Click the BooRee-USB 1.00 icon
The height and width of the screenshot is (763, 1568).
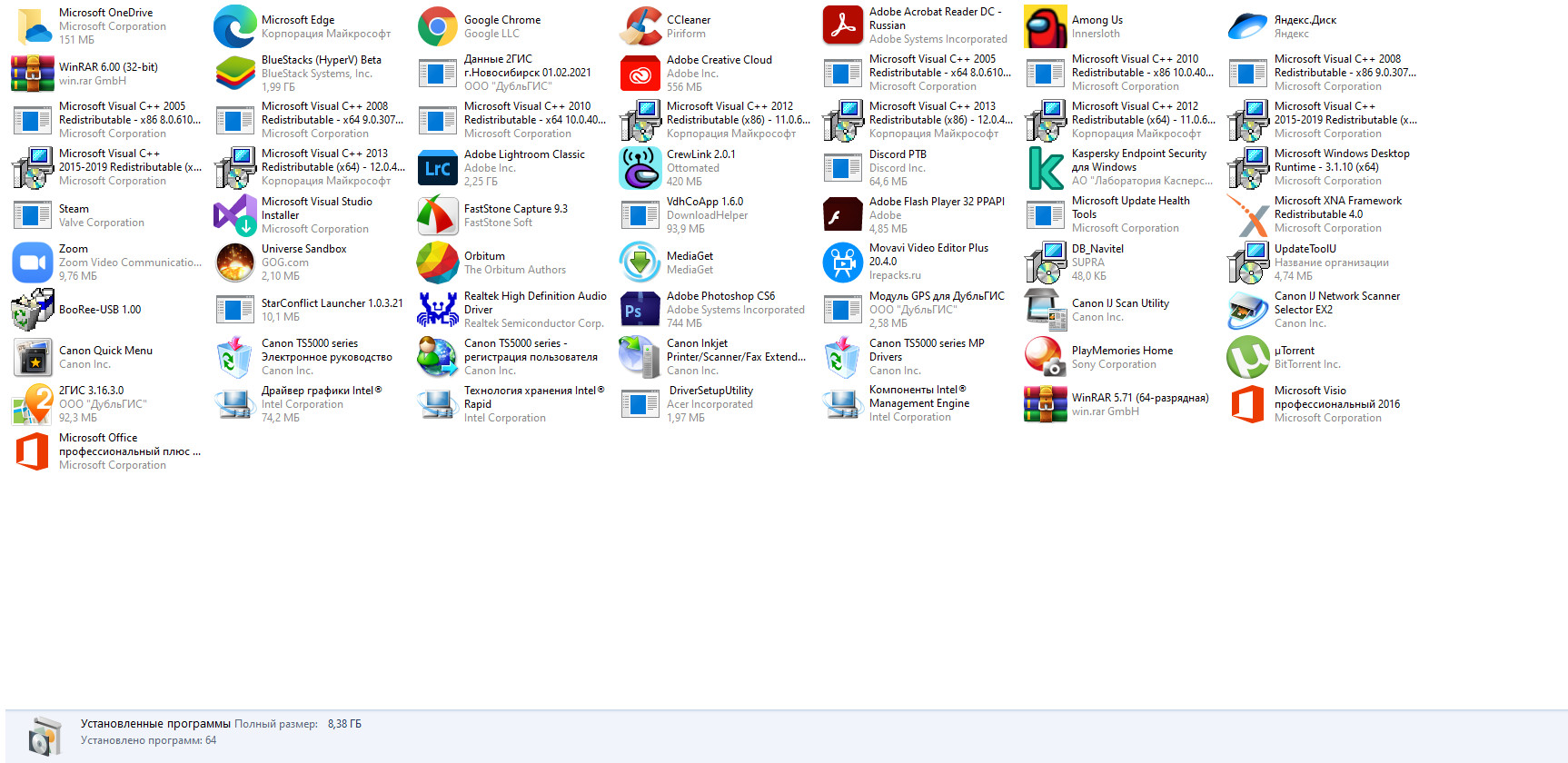(x=33, y=310)
